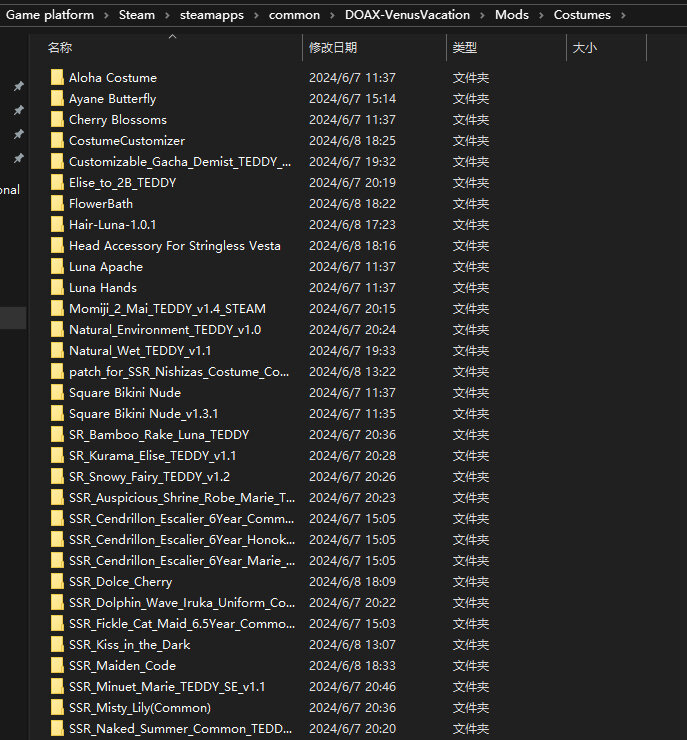Select patch_for_SSR_Nishizas_Costume folder name

pyautogui.click(x=179, y=372)
